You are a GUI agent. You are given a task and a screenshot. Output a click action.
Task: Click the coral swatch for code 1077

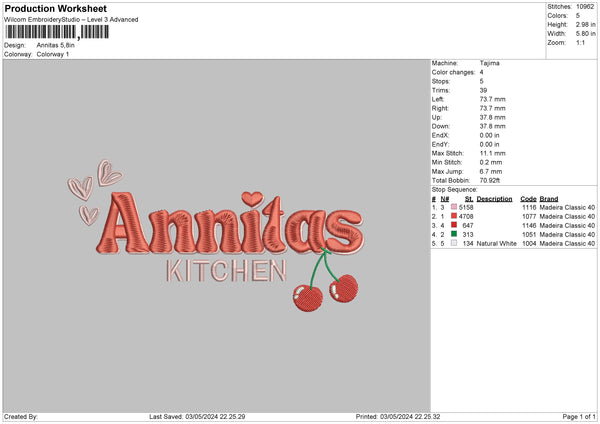(454, 216)
